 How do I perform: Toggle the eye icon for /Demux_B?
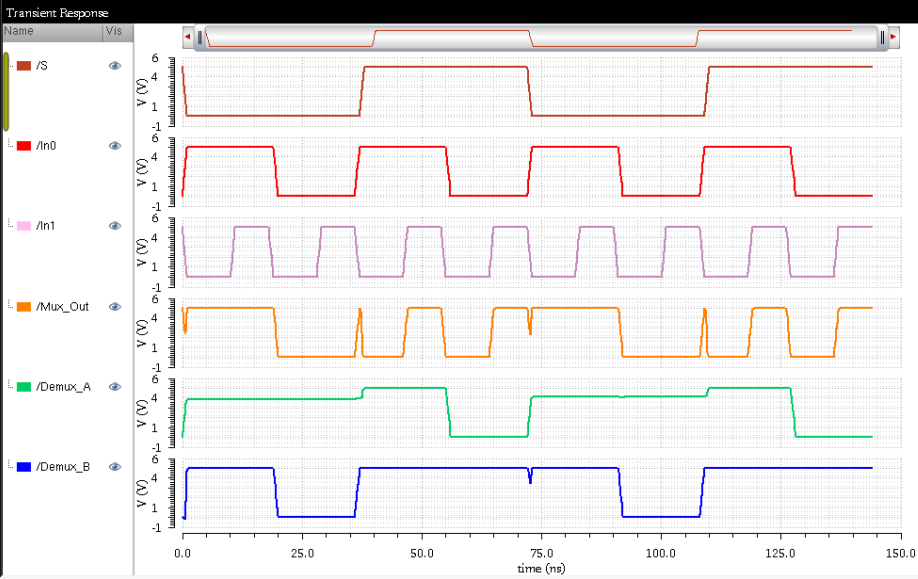(114, 467)
